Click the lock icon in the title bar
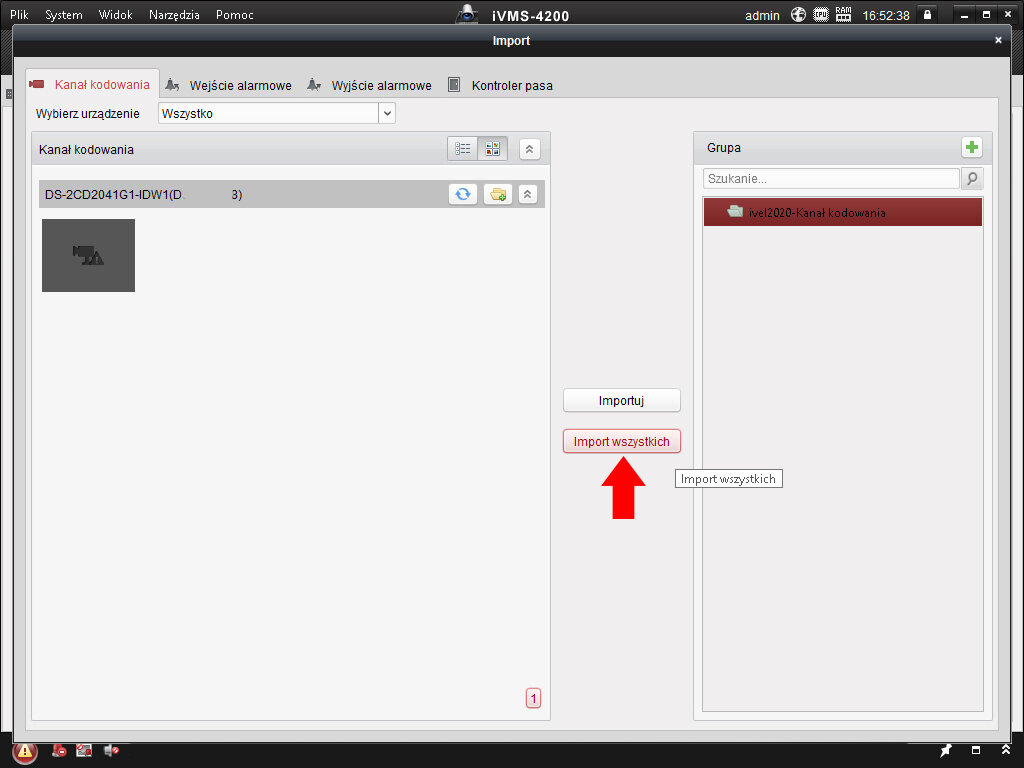 pos(927,15)
